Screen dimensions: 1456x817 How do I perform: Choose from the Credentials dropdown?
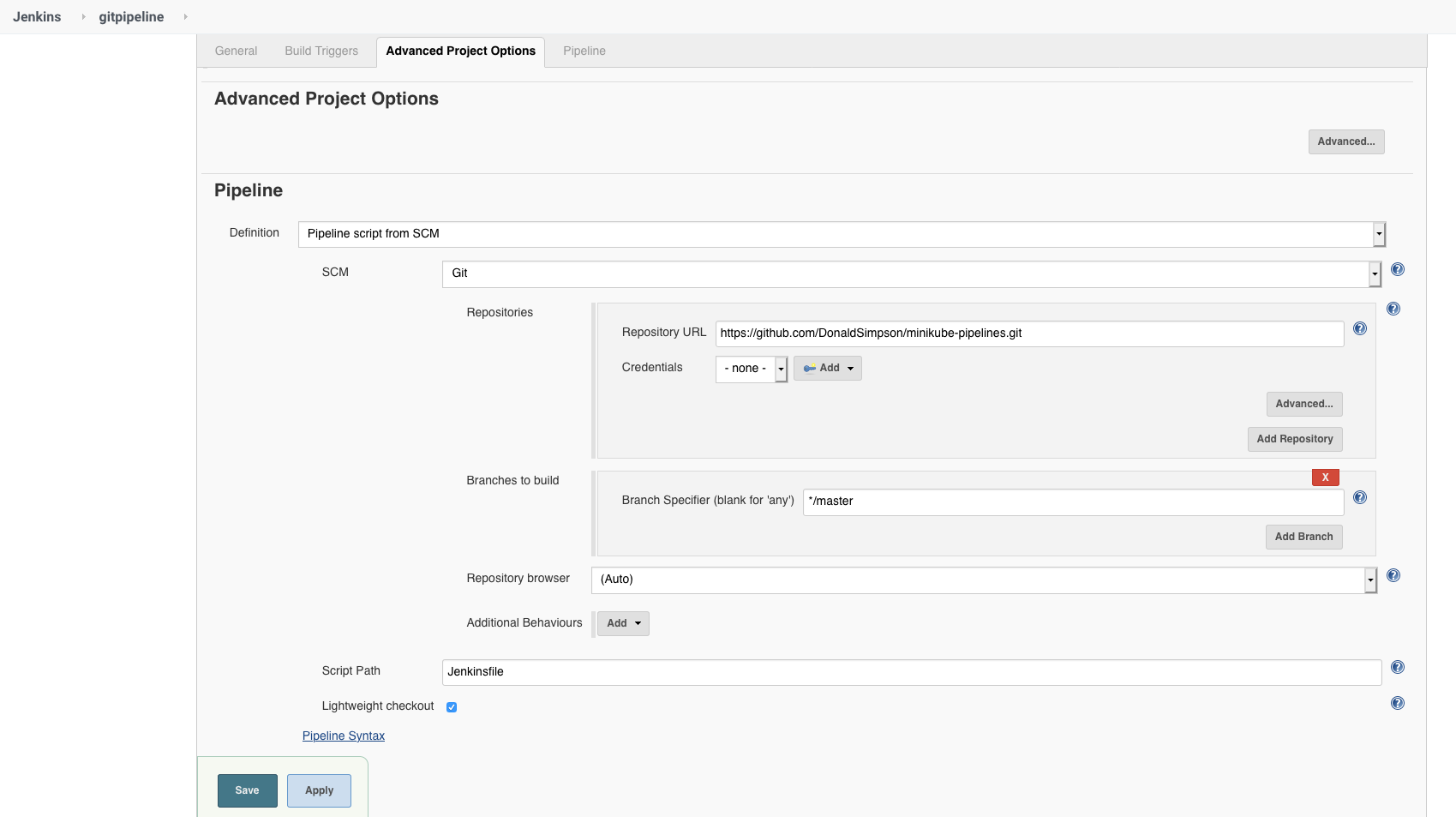751,369
